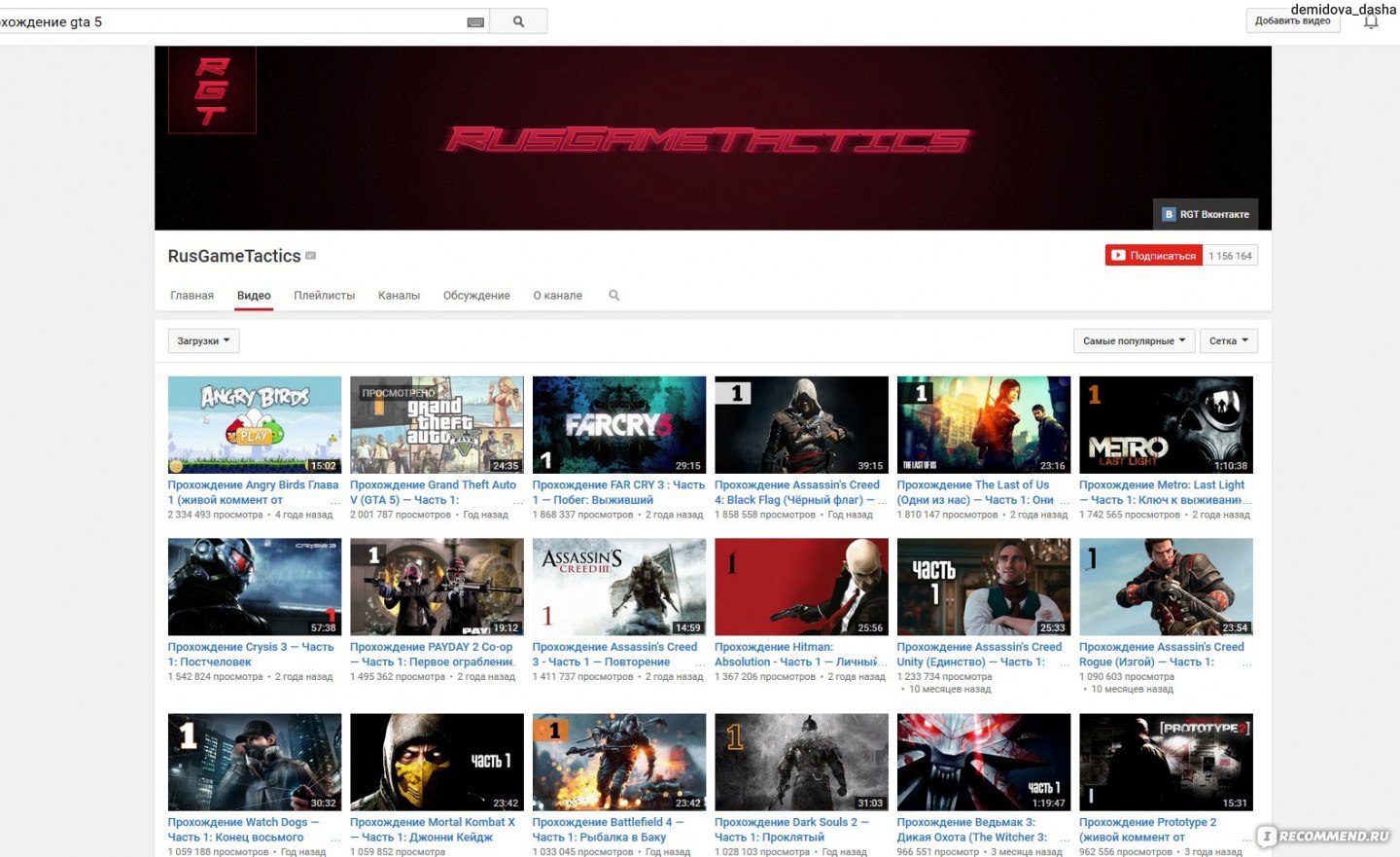The image size is (1400, 857).
Task: Click title Прохождение Ведьмак 3
Action: coord(972,830)
